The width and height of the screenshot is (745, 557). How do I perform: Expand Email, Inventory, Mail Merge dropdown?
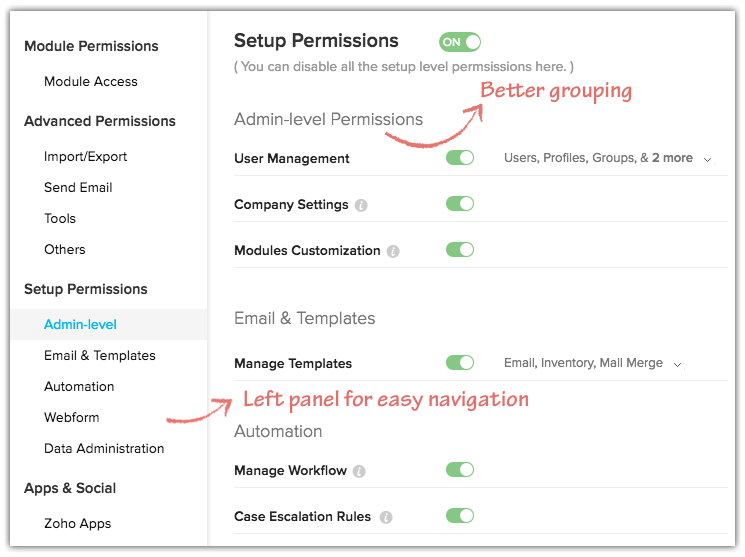click(x=677, y=364)
